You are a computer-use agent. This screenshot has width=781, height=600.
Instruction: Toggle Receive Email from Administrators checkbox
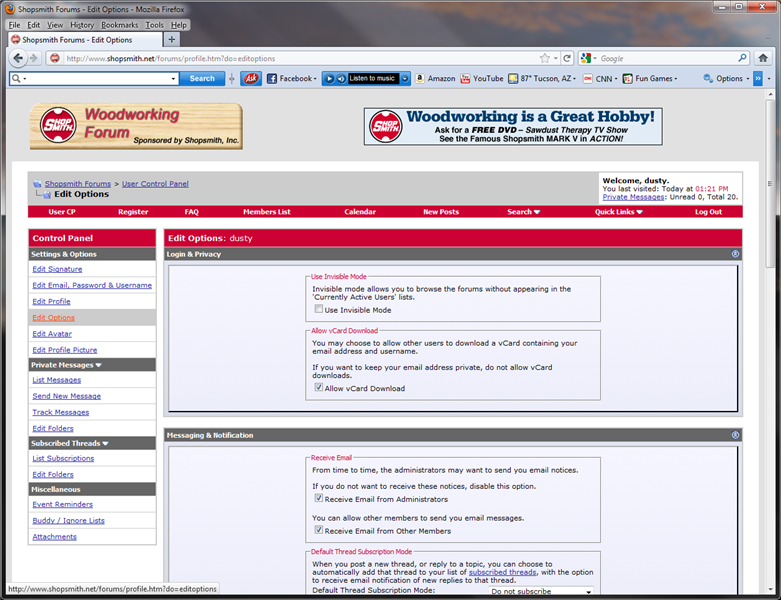coord(319,498)
